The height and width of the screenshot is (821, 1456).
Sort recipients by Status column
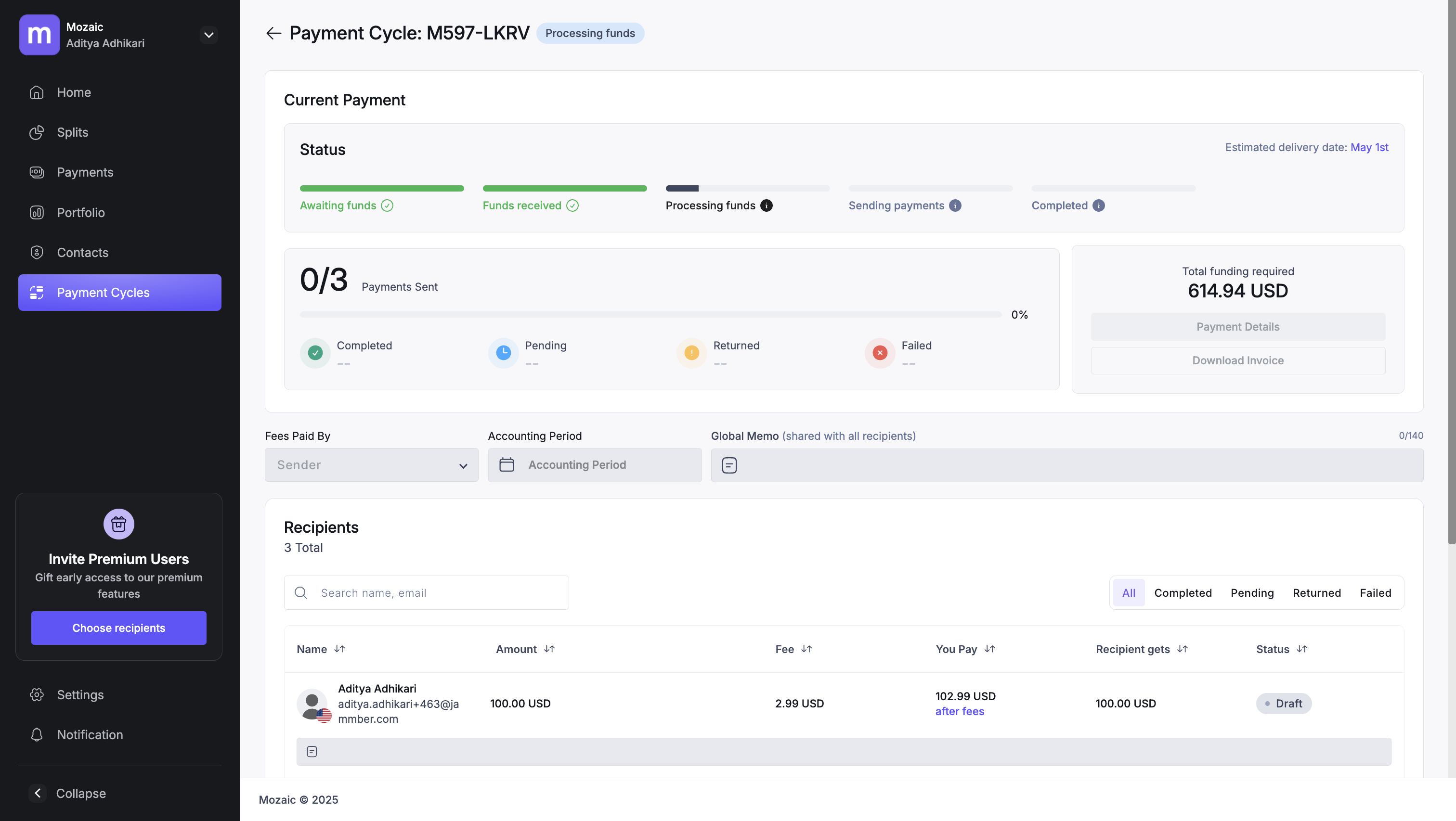pos(1302,649)
